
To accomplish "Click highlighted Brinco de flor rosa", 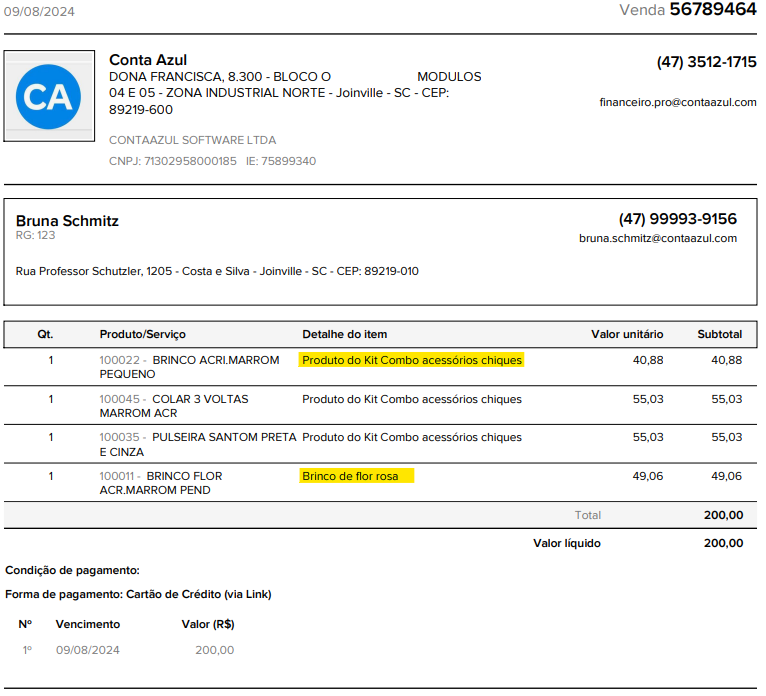I will coord(357,476).
